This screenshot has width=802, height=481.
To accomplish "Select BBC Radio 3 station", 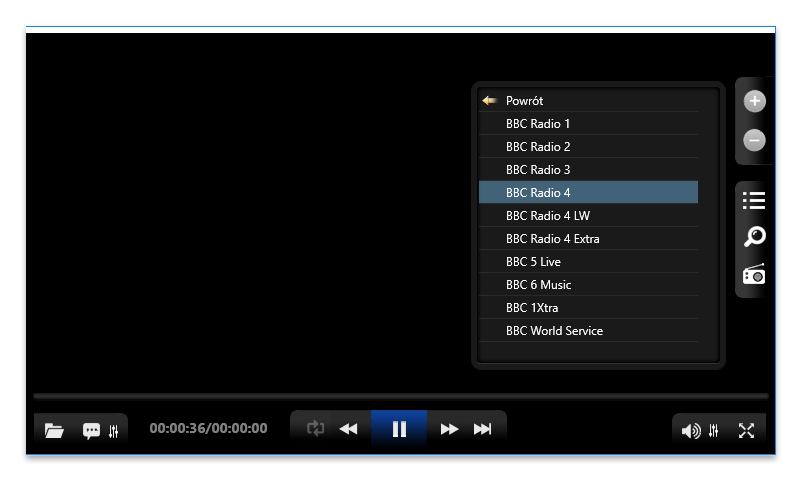I will [x=588, y=169].
